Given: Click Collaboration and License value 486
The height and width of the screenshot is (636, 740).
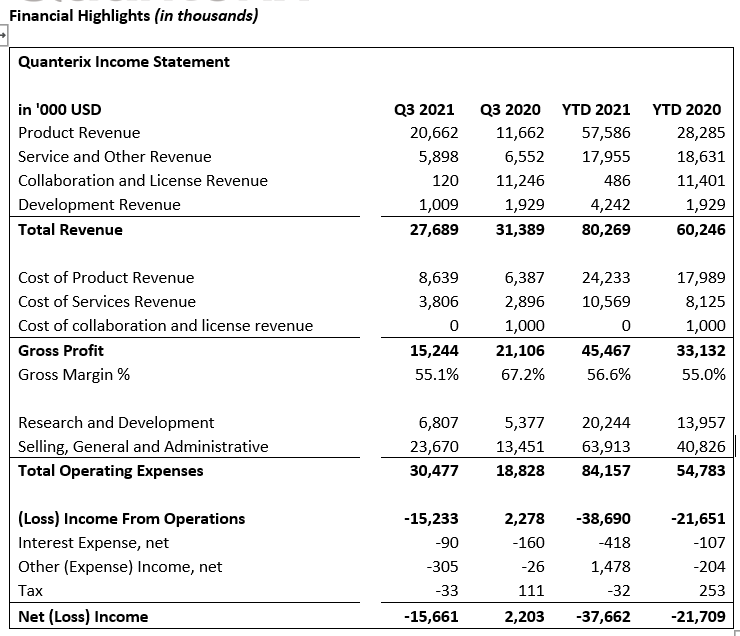Looking at the screenshot, I should coord(617,181).
